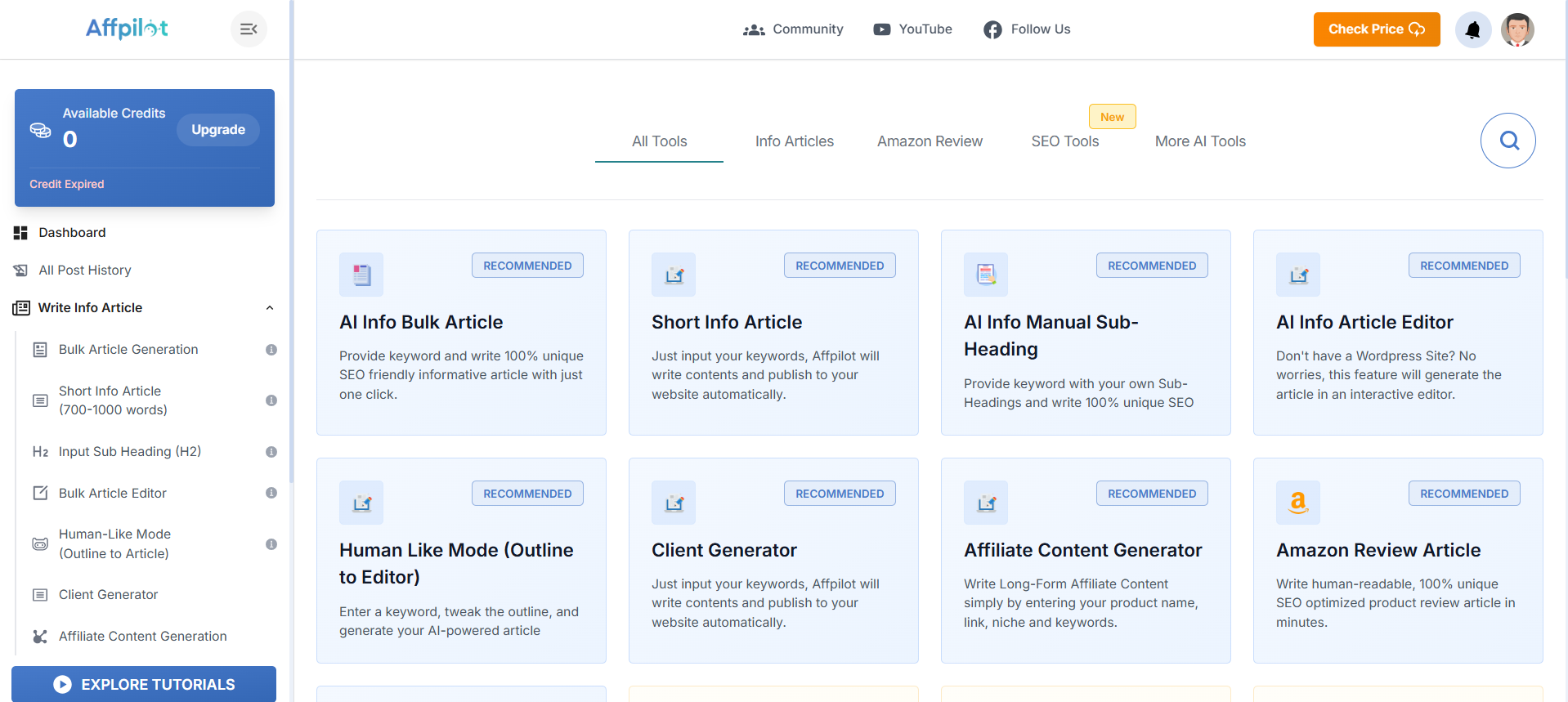
Task: Click the Check Price button
Action: 1377,29
